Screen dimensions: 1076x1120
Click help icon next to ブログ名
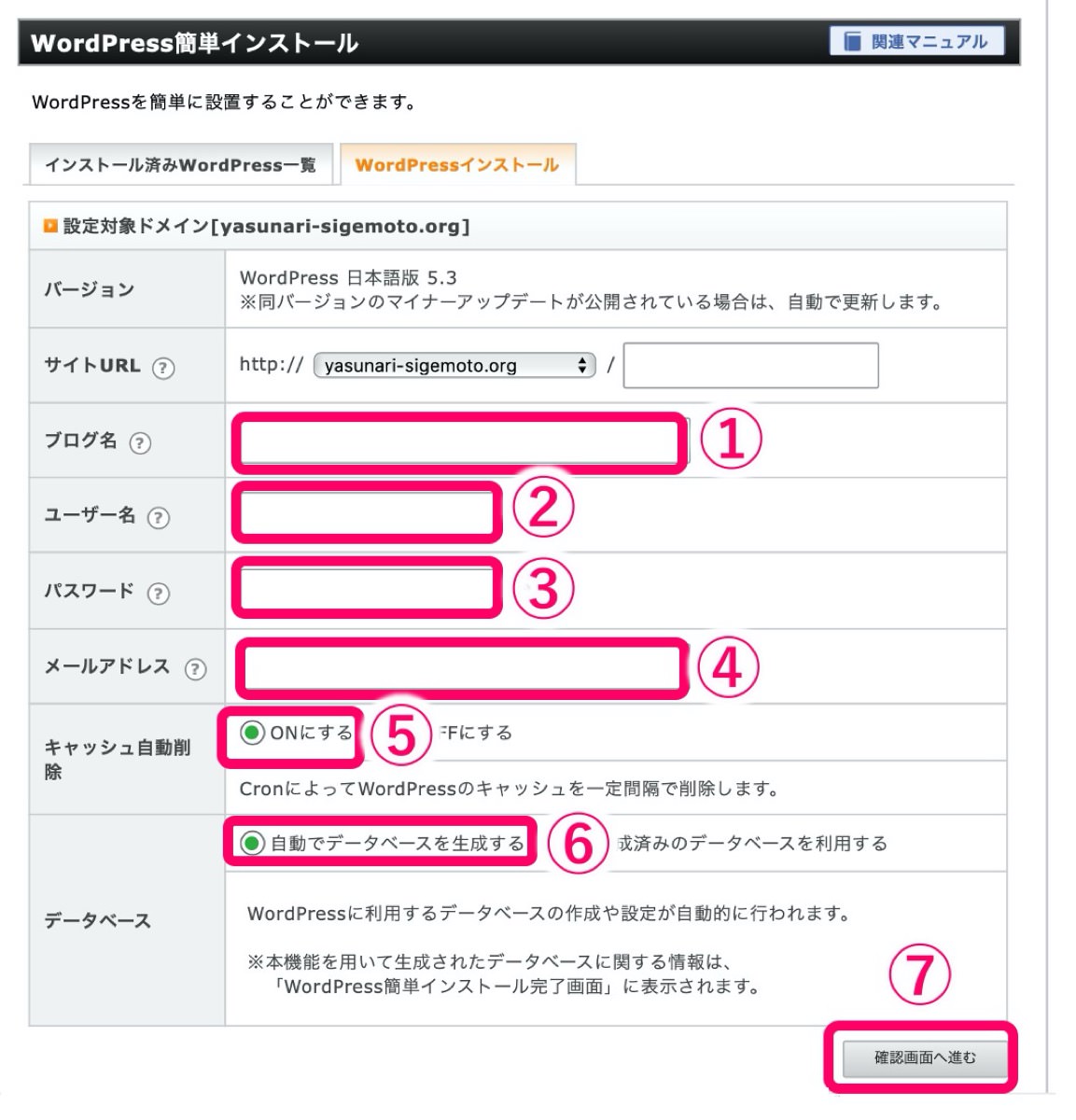coord(140,442)
